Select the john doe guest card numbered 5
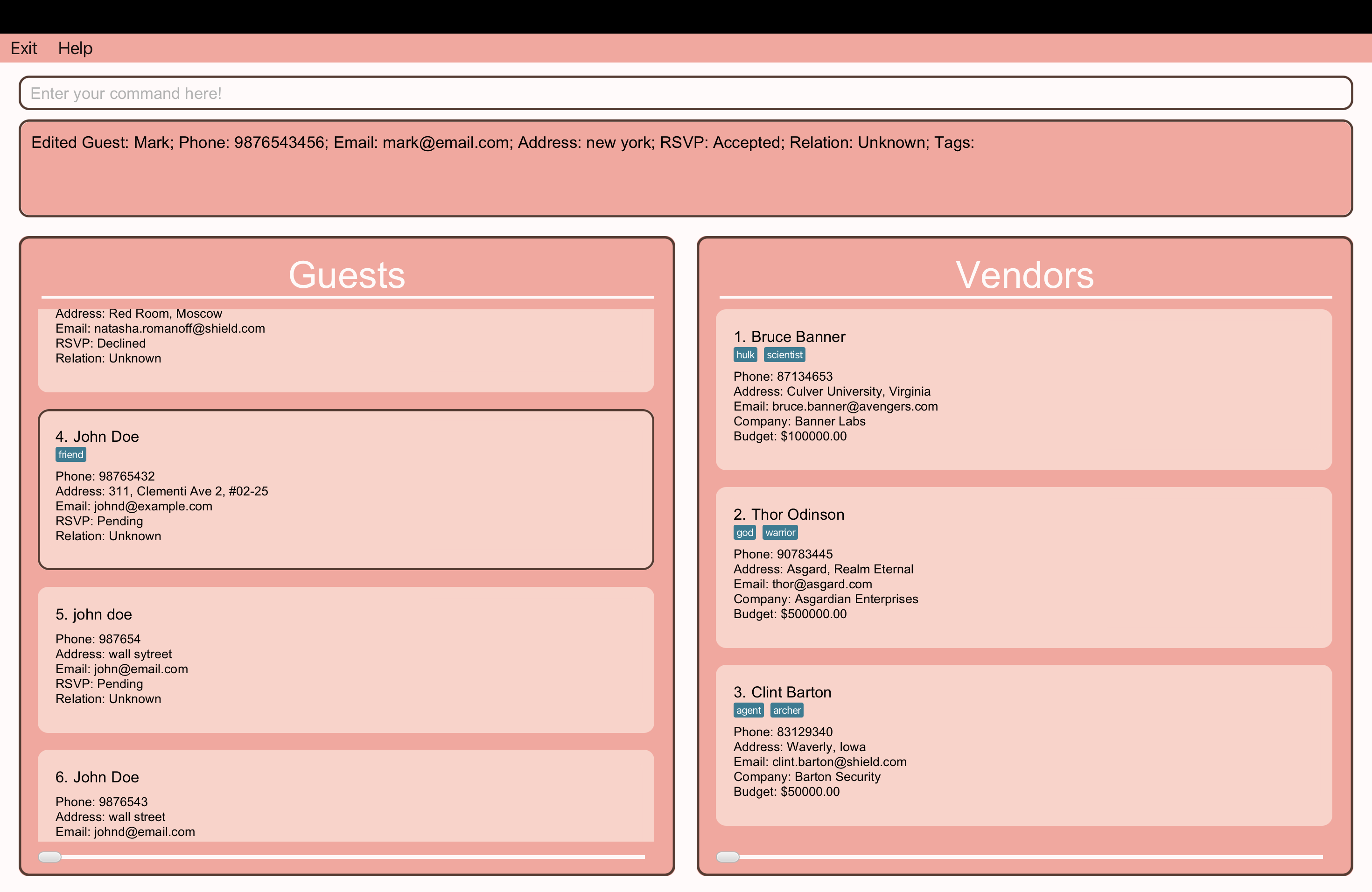The height and width of the screenshot is (892, 1372). [346, 660]
